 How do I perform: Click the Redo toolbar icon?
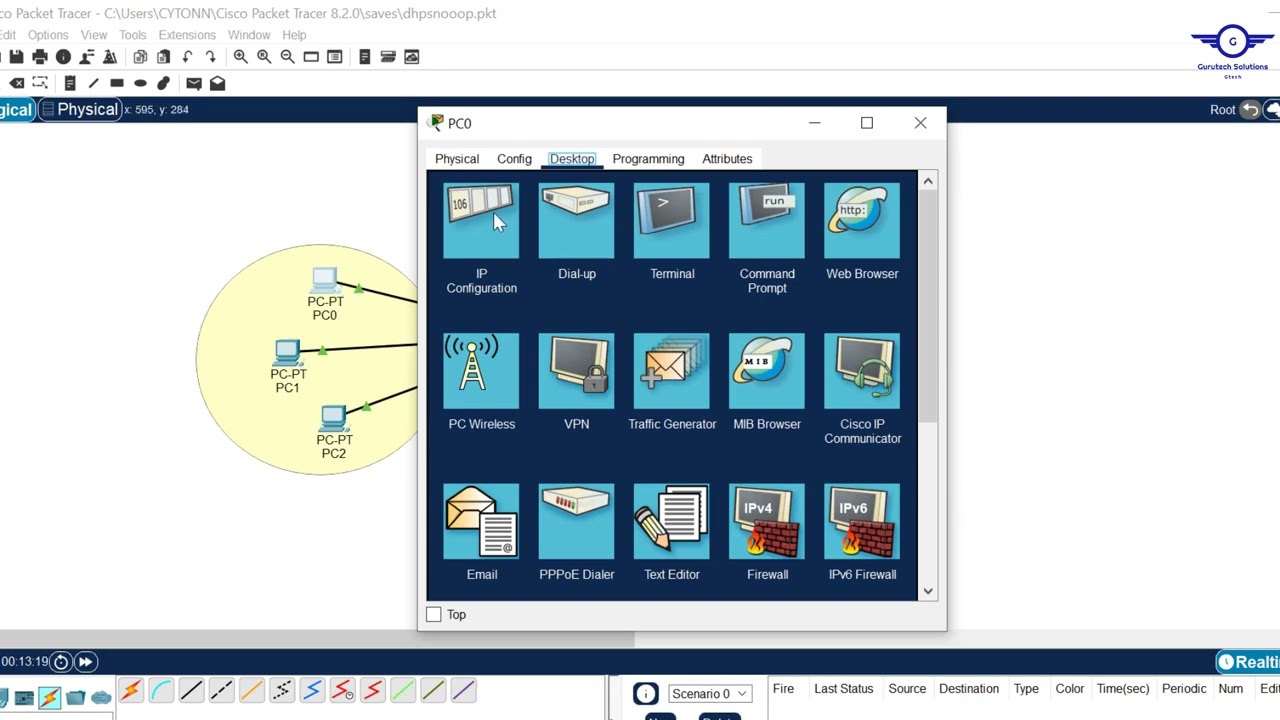(x=210, y=57)
